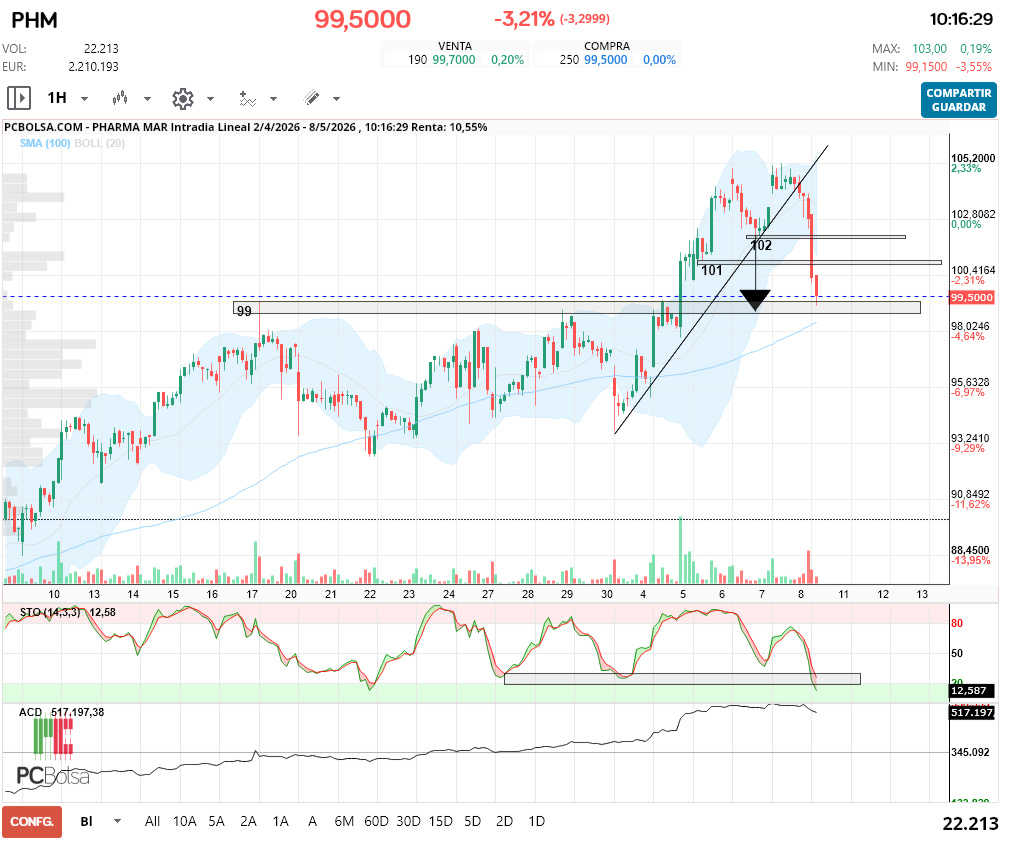Select the All time range
Viewport: 1012px width, 843px height.
coord(152,821)
